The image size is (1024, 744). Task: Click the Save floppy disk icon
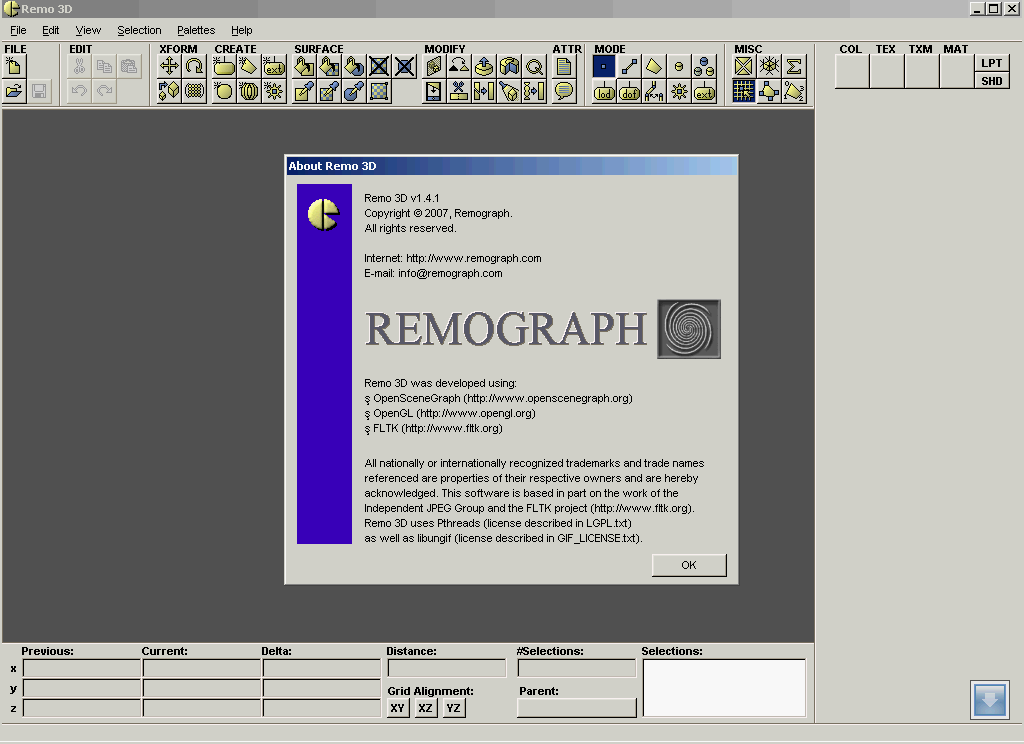(39, 91)
